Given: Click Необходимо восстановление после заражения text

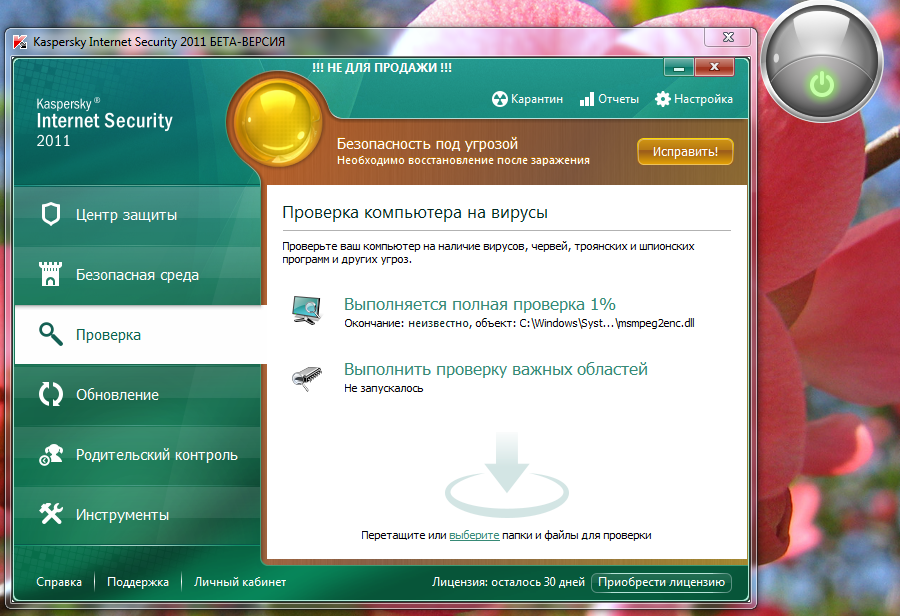Looking at the screenshot, I should click(x=463, y=160).
